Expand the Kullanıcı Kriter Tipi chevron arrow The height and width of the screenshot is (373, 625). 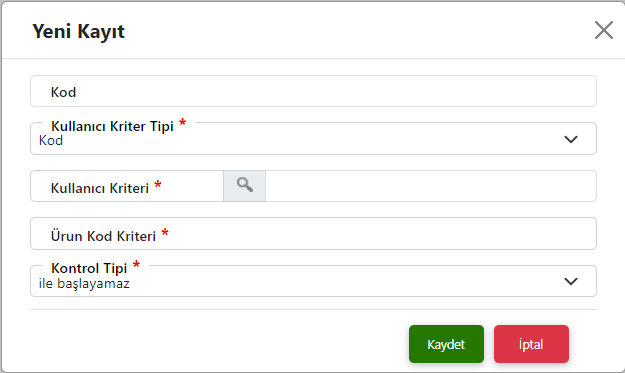pos(571,139)
